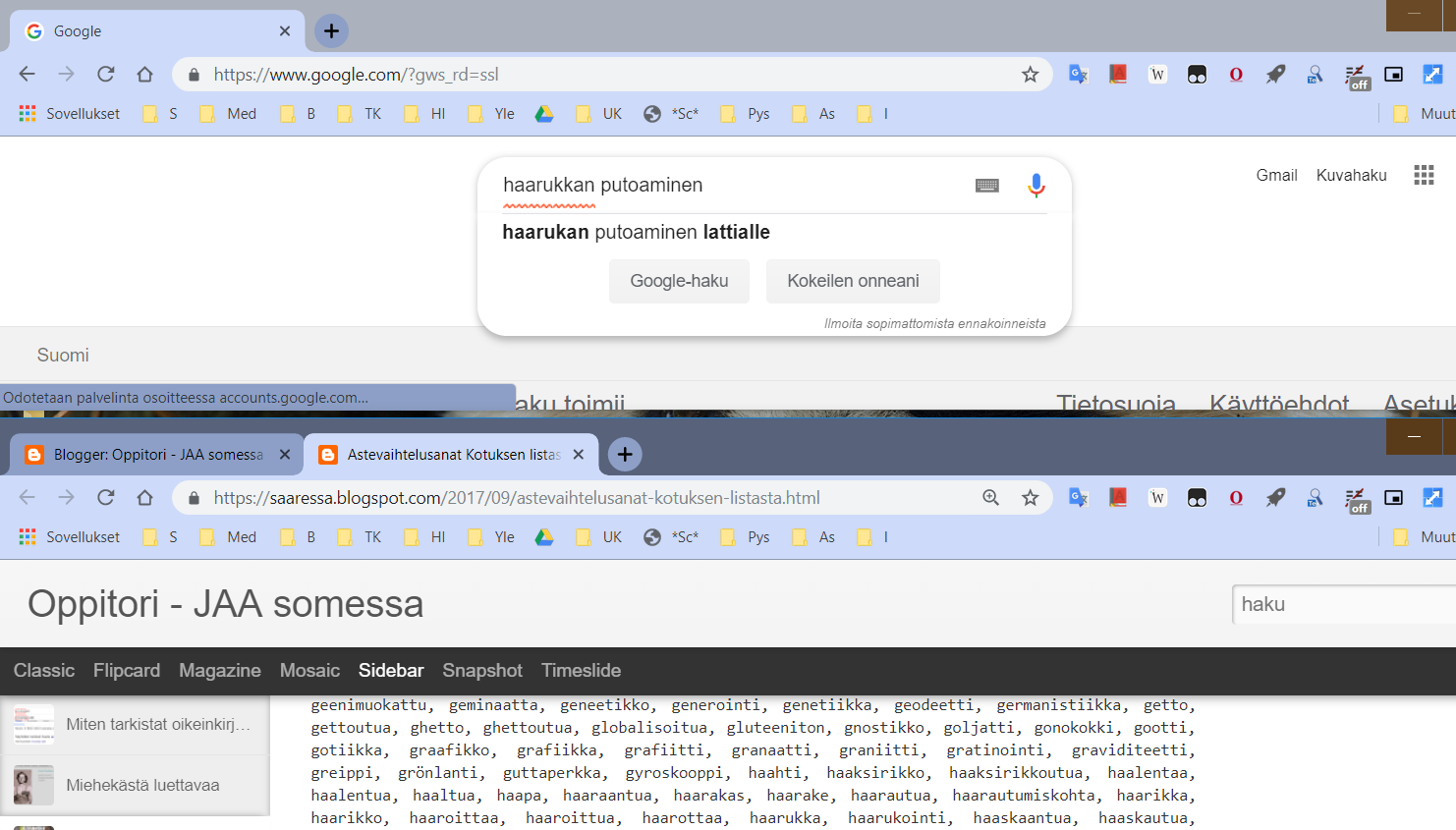1456x830 pixels.
Task: Bookmark blog page with star icon
Action: click(1030, 497)
